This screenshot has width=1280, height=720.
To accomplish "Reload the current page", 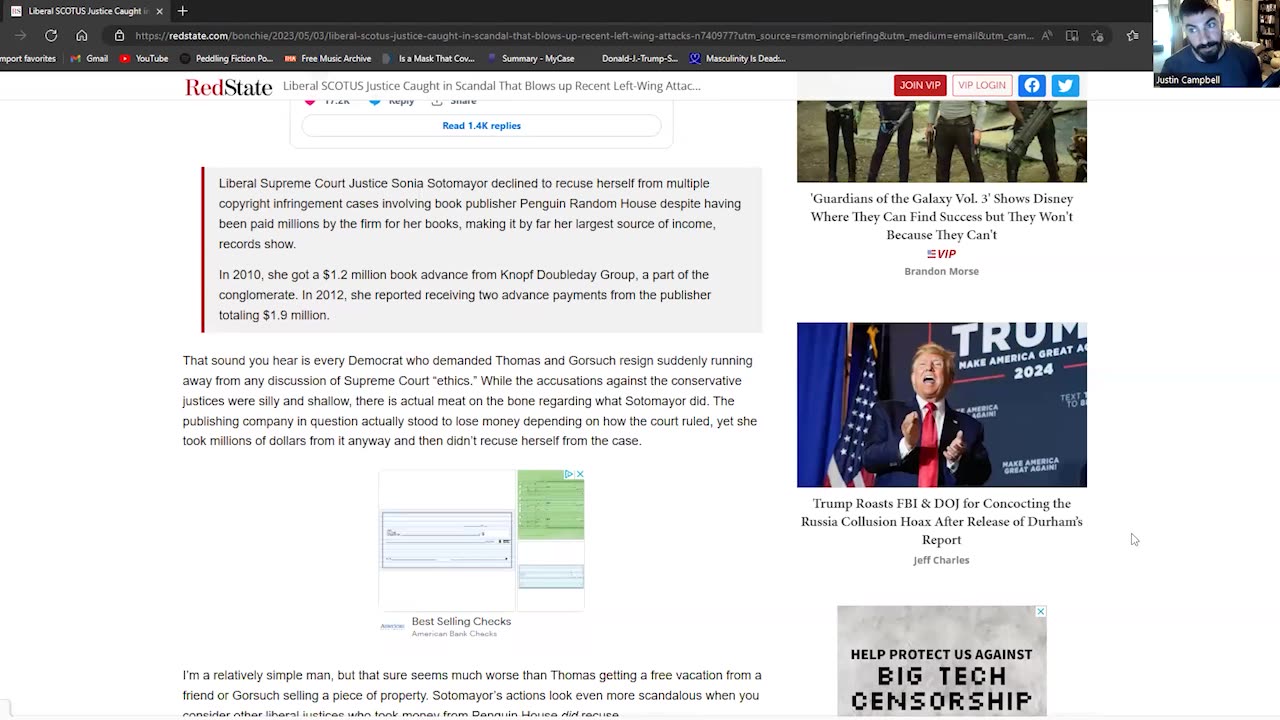I will pyautogui.click(x=51, y=35).
